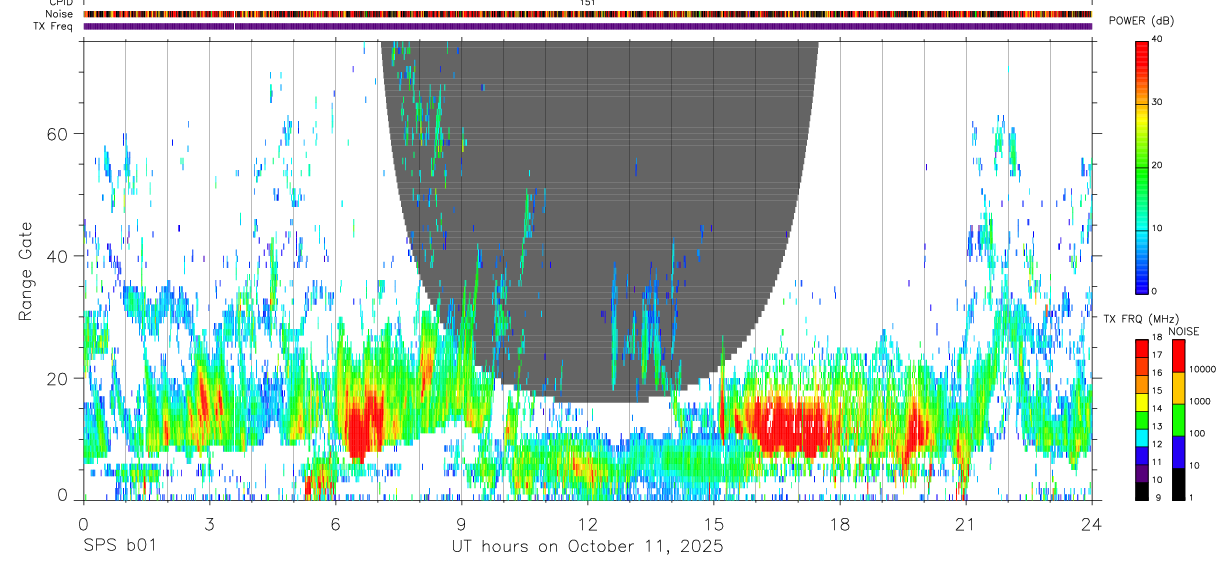Click the '12' tick on UT hours axis

coord(588,522)
